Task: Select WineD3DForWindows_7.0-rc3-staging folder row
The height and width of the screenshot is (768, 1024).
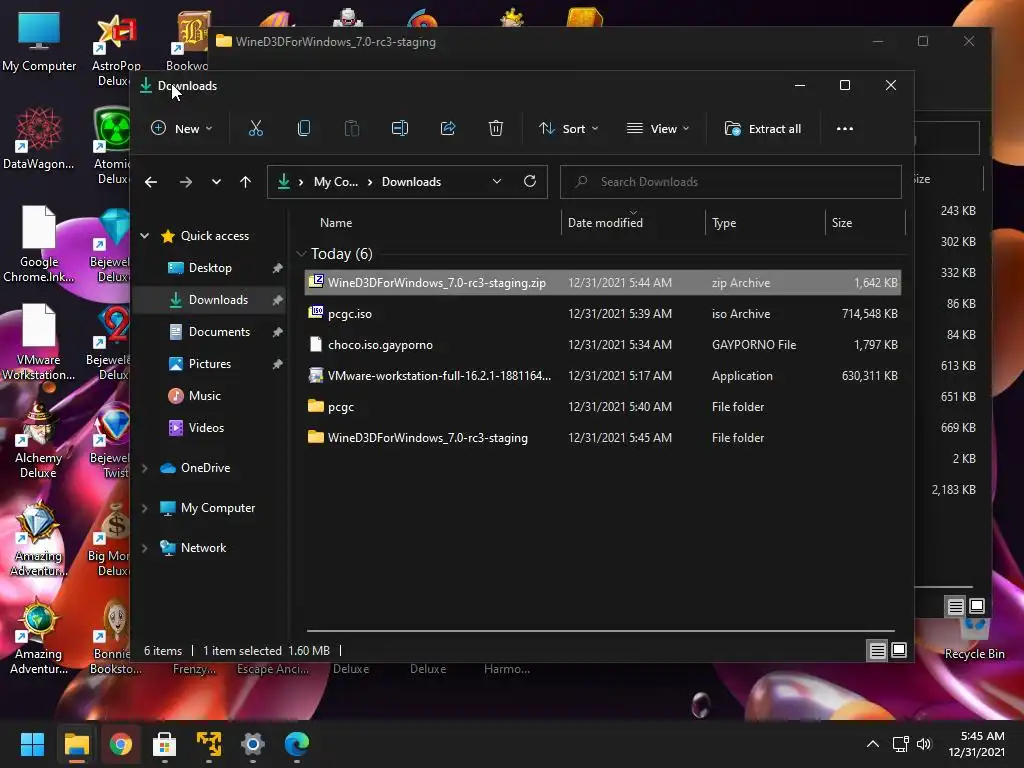Action: (603, 438)
